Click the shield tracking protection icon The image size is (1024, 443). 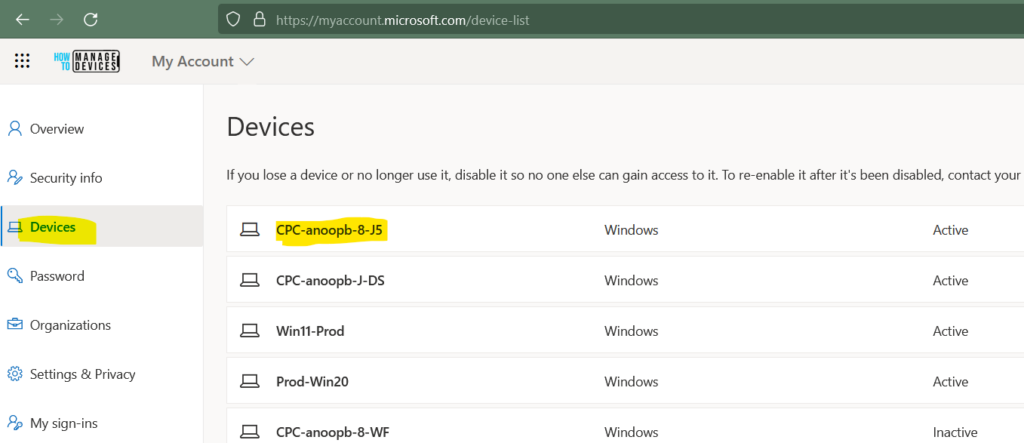(x=233, y=20)
